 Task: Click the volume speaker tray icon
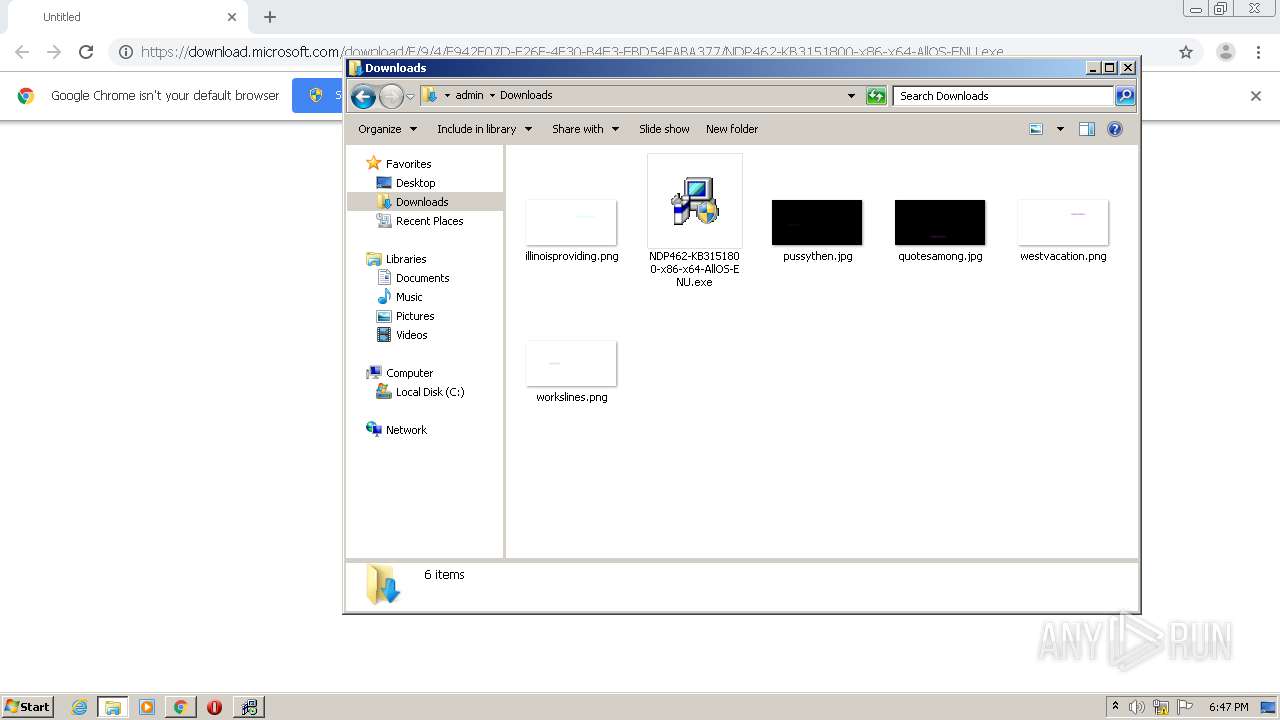tap(1137, 707)
